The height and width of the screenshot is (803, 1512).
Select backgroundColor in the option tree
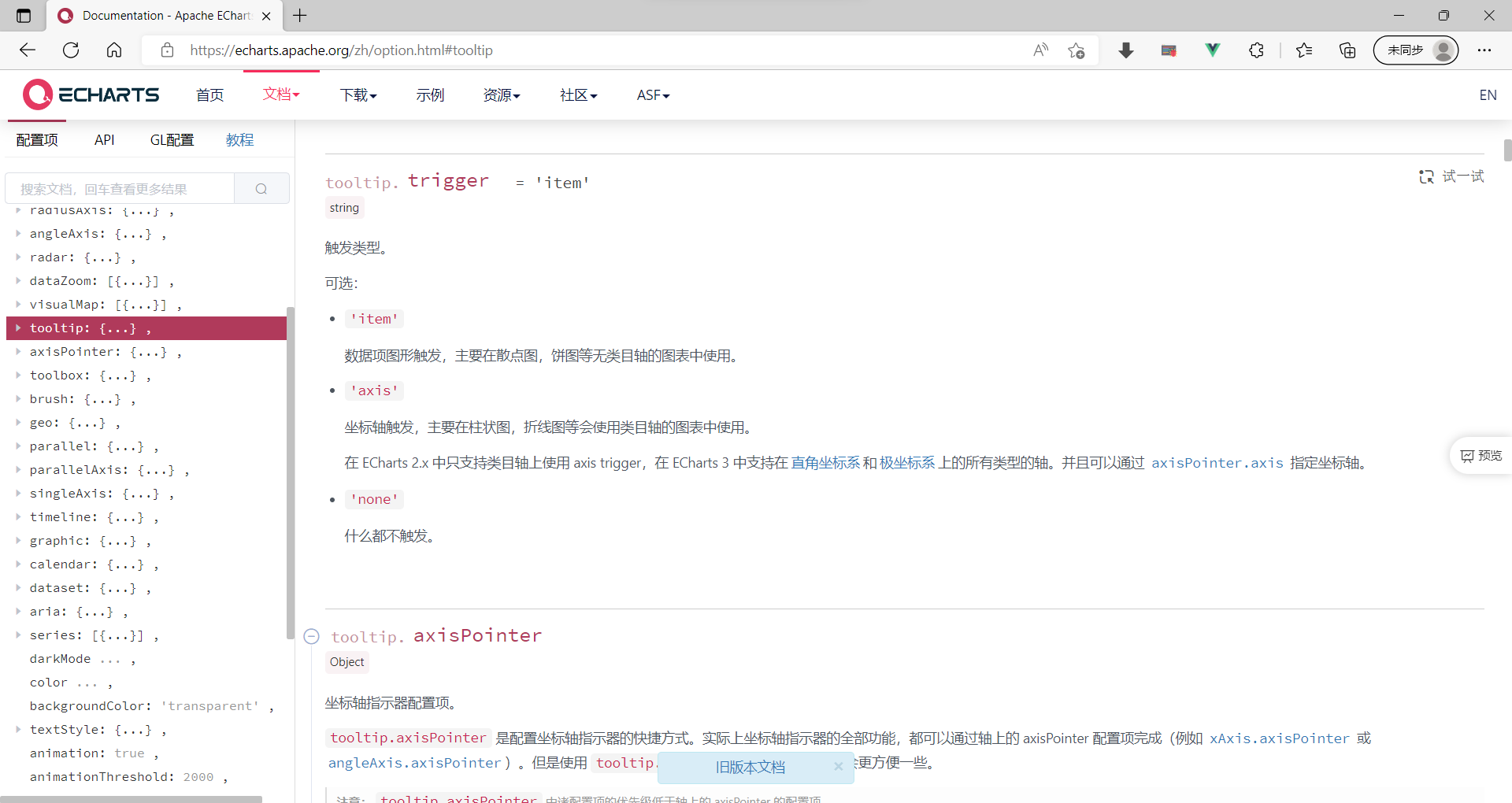91,706
